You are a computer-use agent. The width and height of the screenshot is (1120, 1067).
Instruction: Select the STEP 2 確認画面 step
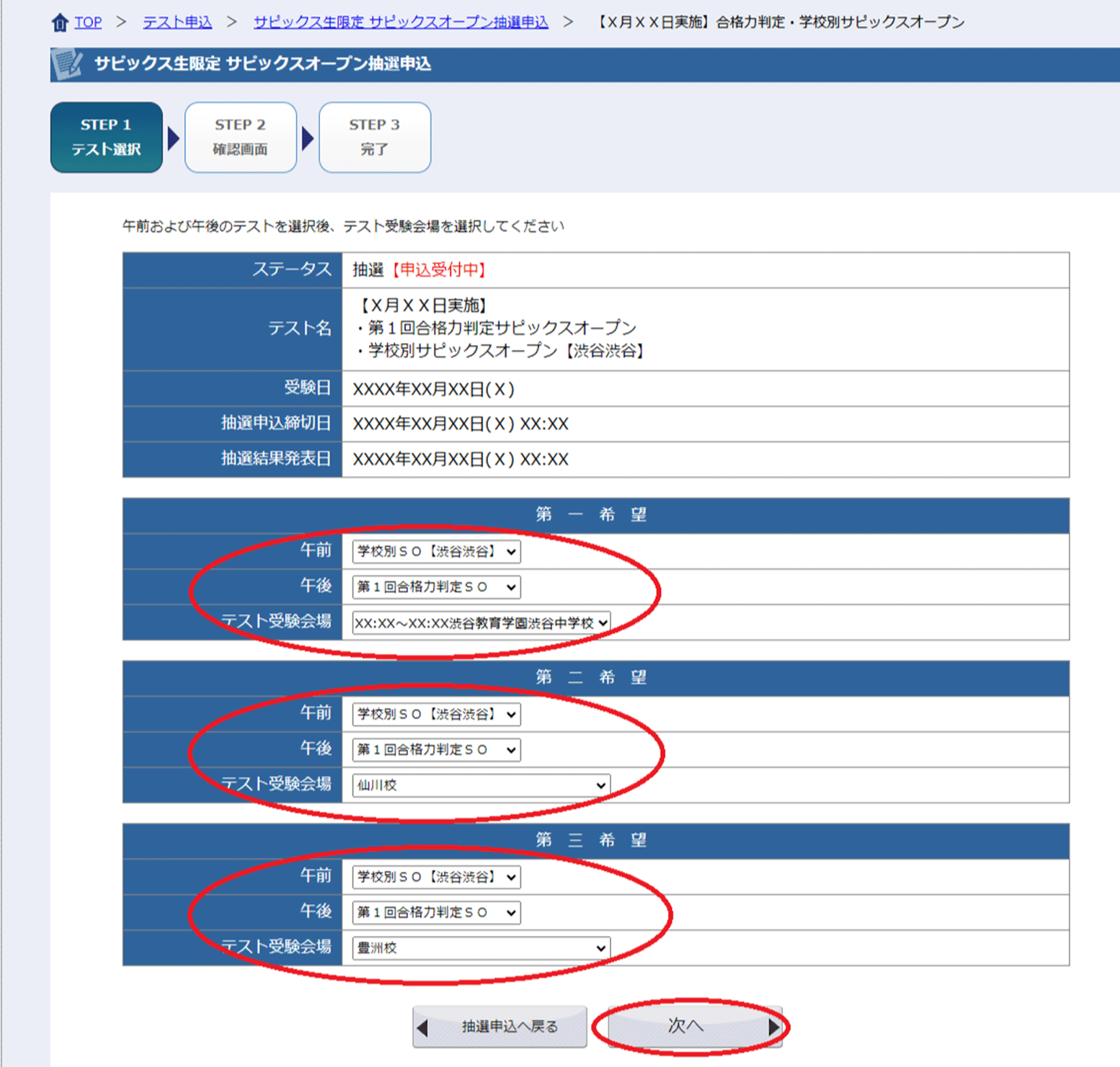coord(241,137)
